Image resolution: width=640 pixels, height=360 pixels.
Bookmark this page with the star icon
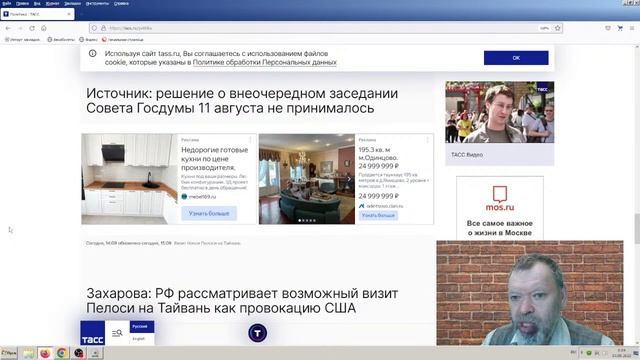point(558,28)
